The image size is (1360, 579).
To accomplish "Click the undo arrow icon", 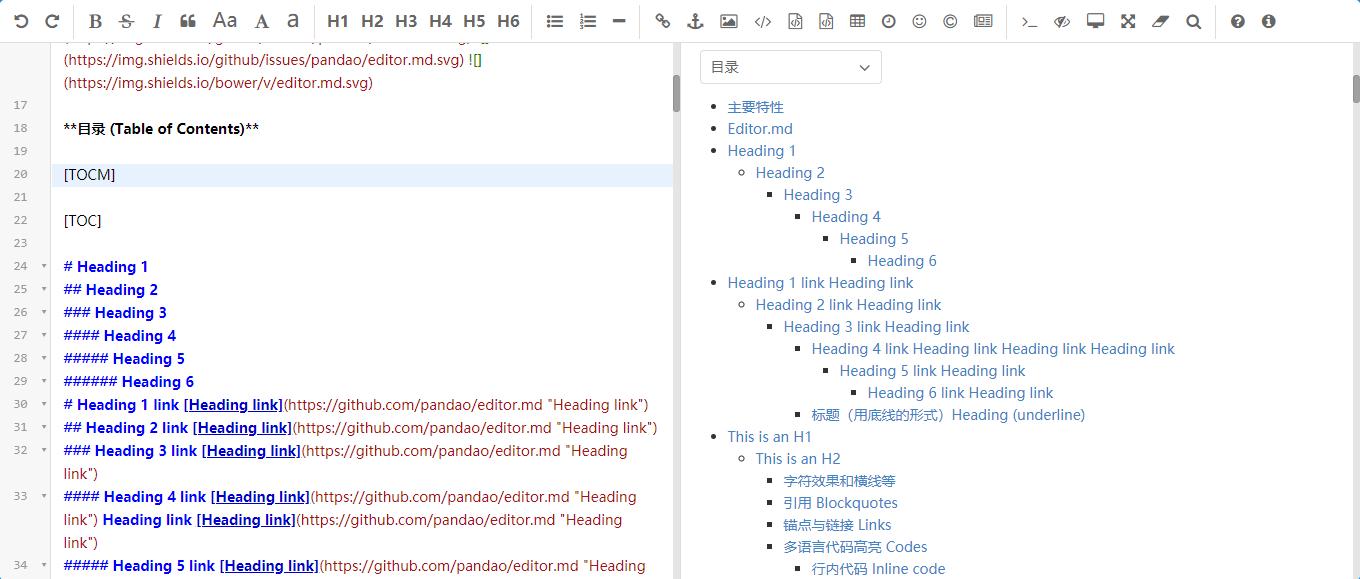I will coord(21,21).
